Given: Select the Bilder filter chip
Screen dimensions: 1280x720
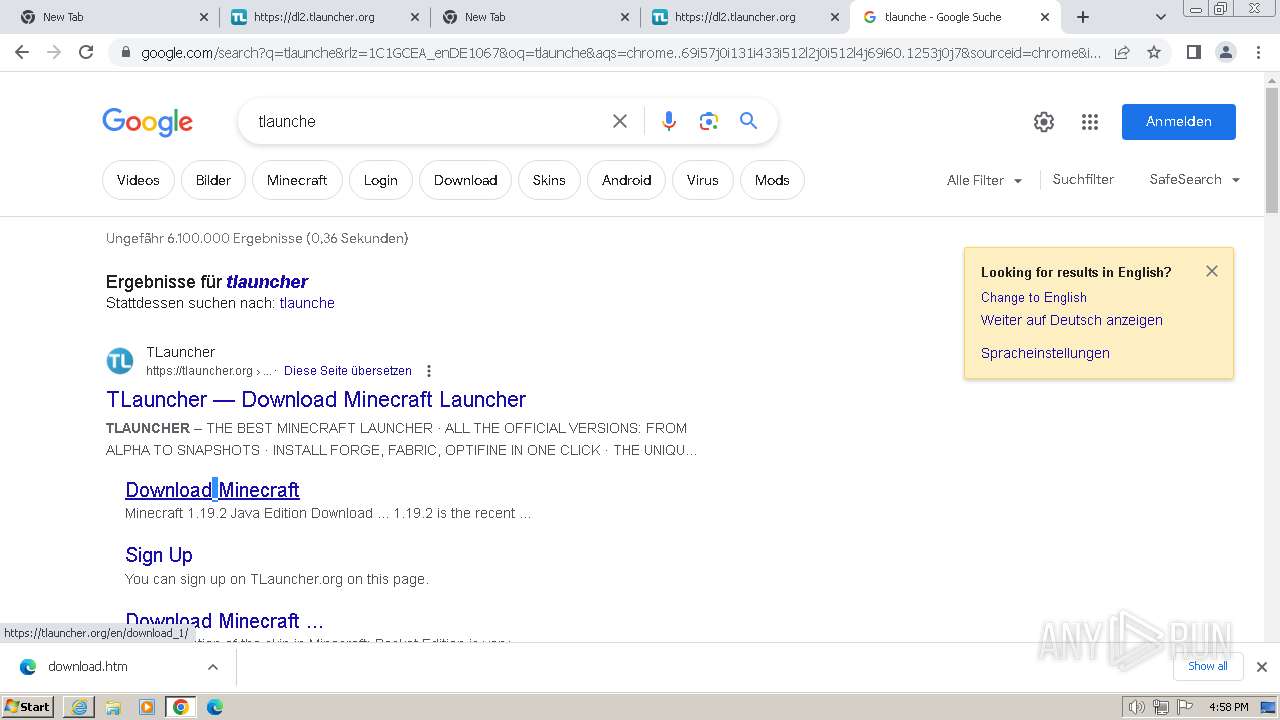Looking at the screenshot, I should pos(213,180).
